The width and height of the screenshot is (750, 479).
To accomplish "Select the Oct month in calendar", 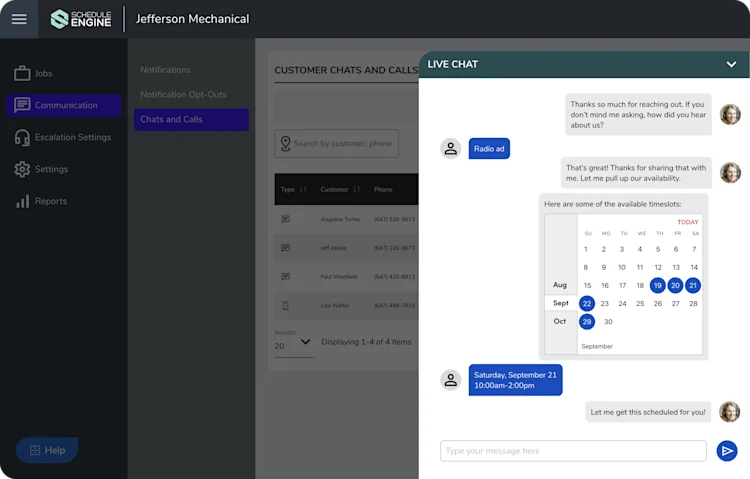I will (560, 321).
